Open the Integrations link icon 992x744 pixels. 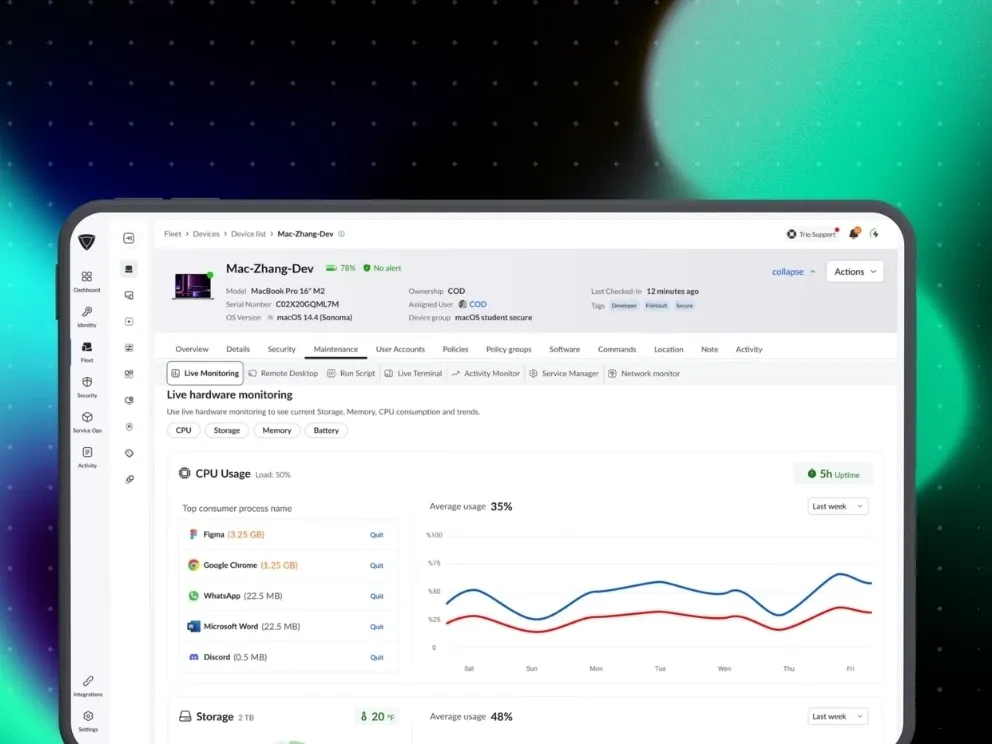88,681
